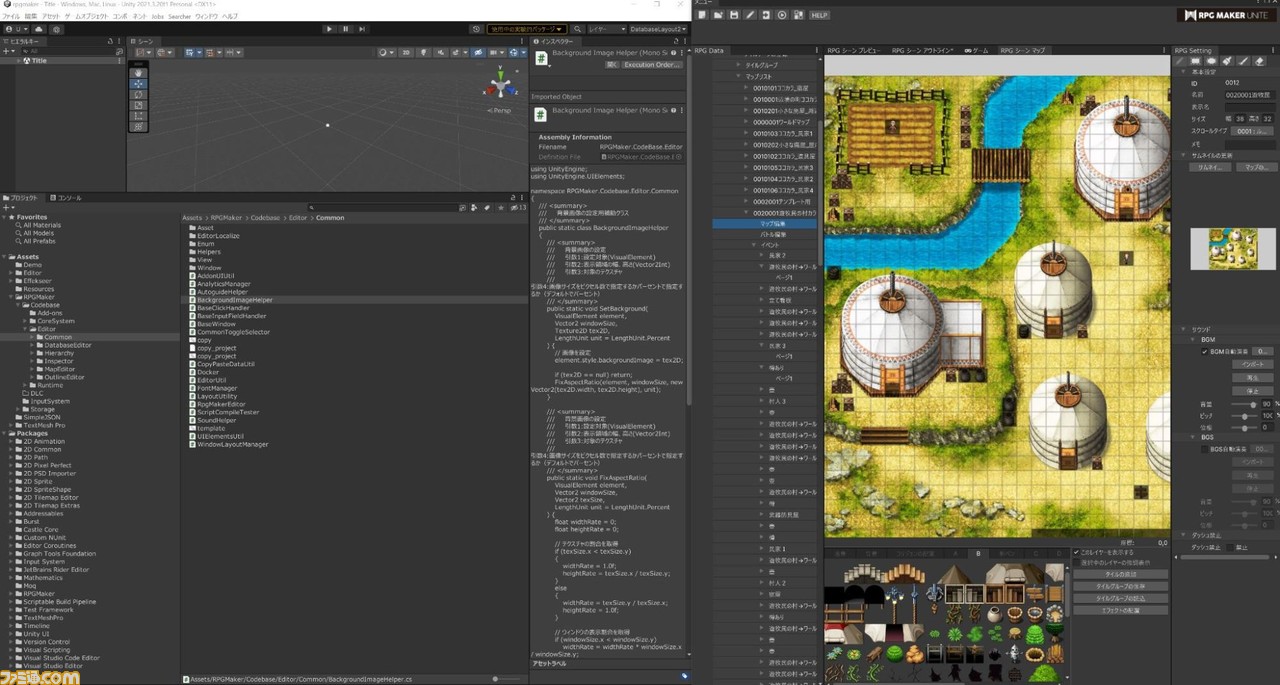Click the Unity Step button
The width and height of the screenshot is (1280, 685).
[363, 29]
